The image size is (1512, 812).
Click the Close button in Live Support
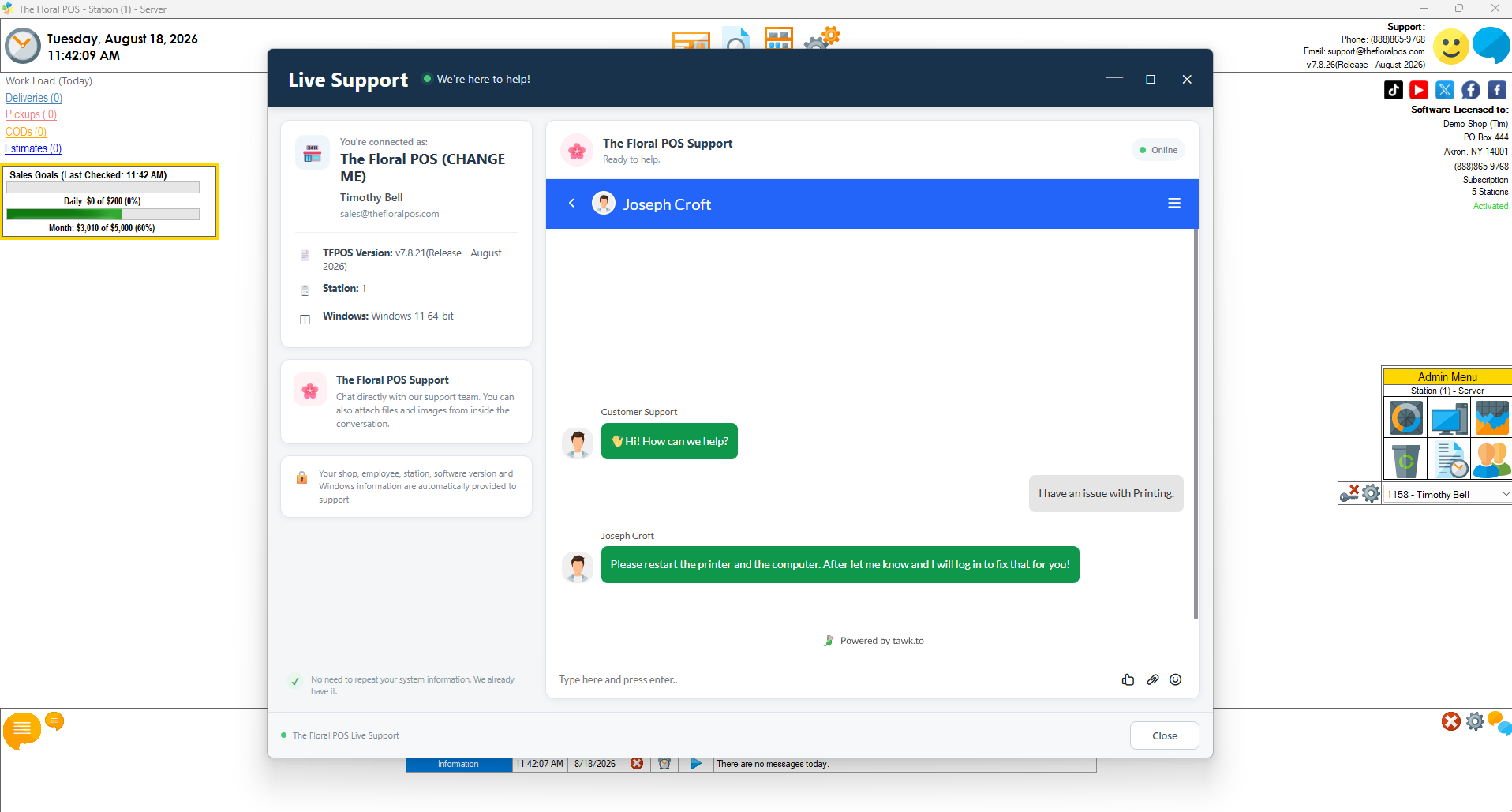1164,735
